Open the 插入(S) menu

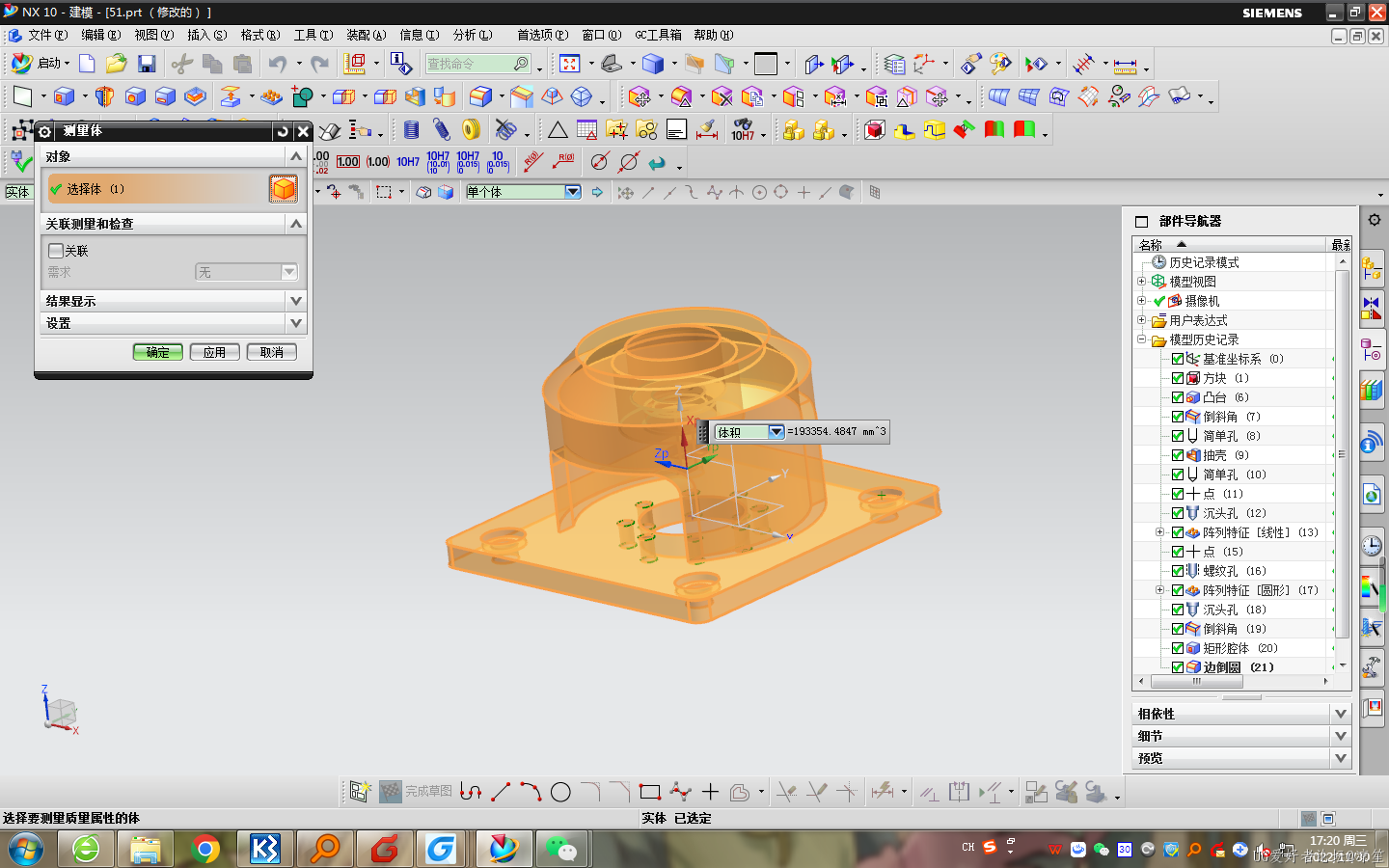pyautogui.click(x=207, y=35)
